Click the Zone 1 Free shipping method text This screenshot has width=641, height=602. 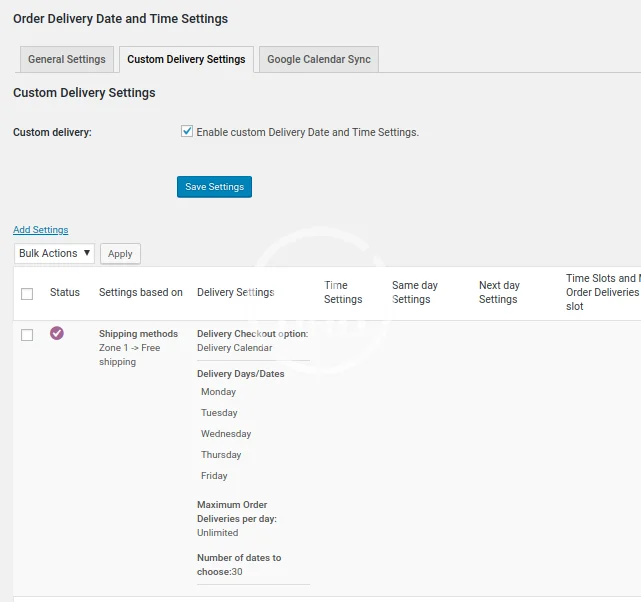[x=129, y=355]
